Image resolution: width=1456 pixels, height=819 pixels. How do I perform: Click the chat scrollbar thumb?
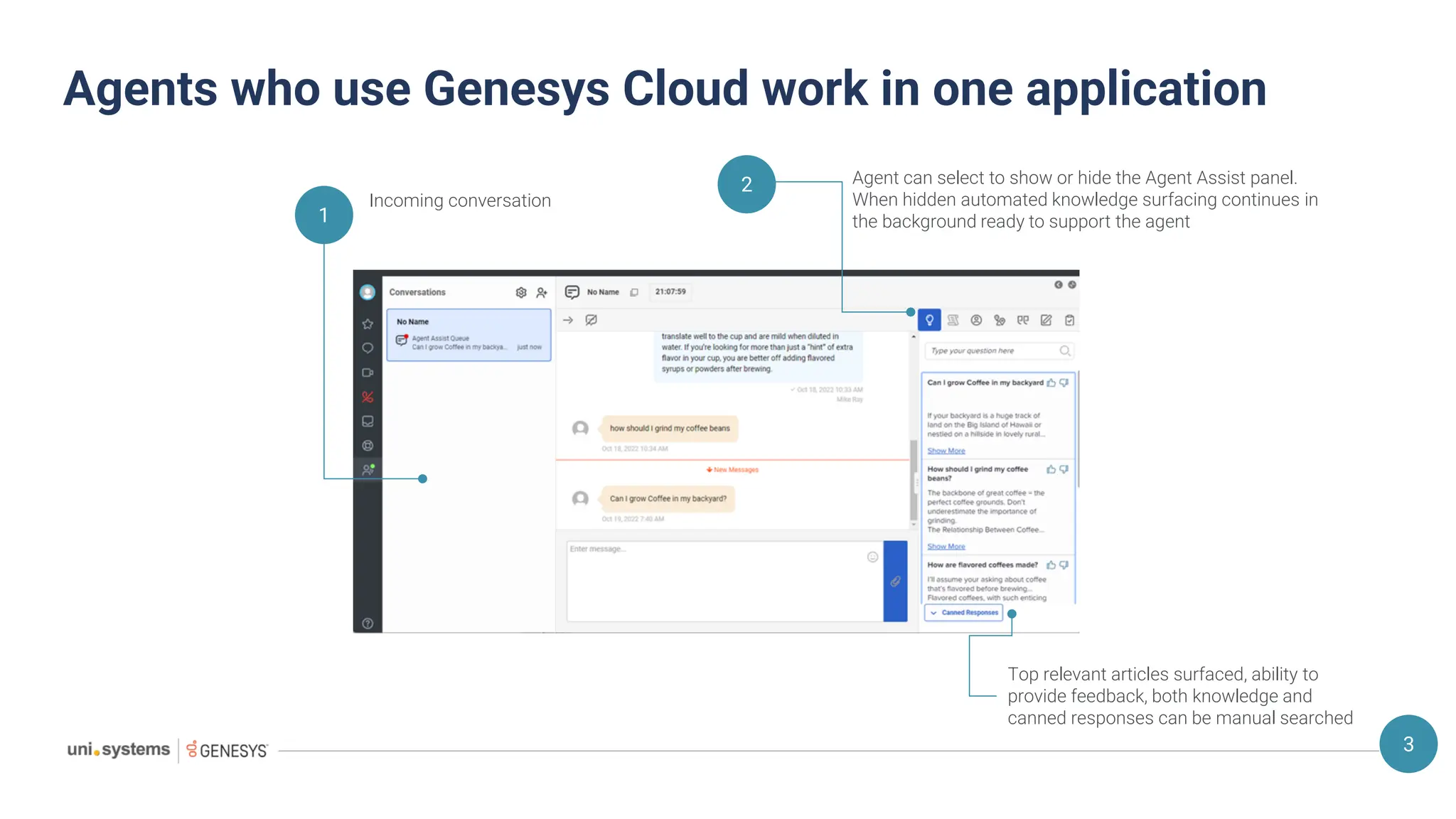(x=914, y=481)
